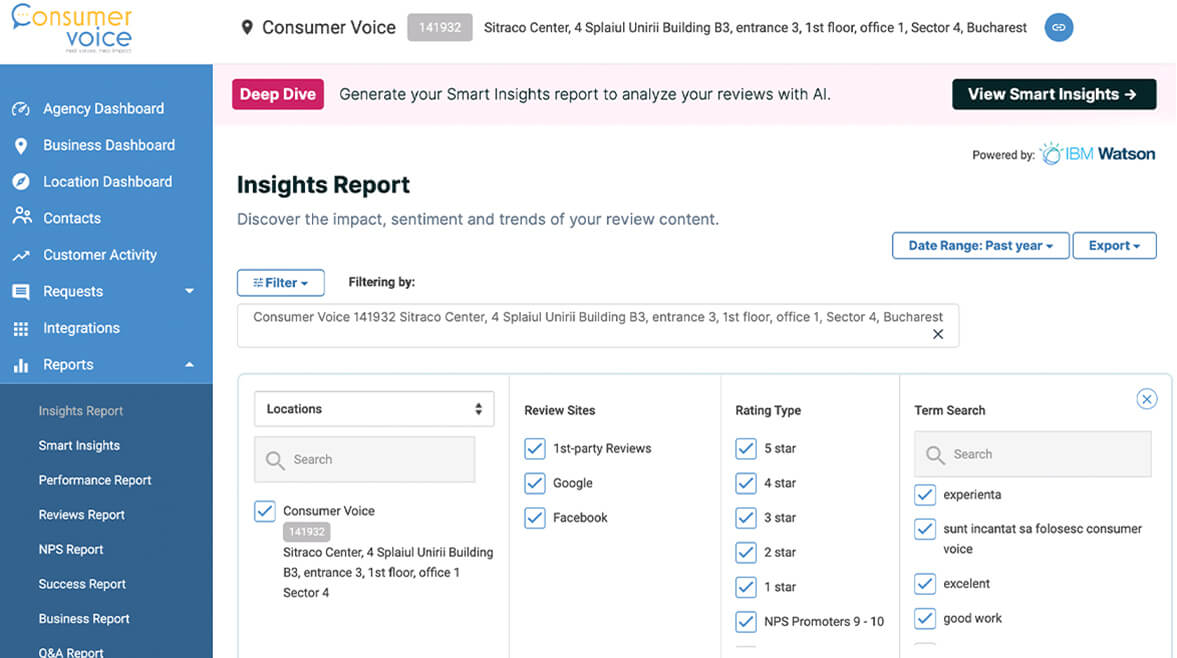Screen dimensions: 1177x658
Task: Open Smart Insights in sidebar
Action: point(79,446)
